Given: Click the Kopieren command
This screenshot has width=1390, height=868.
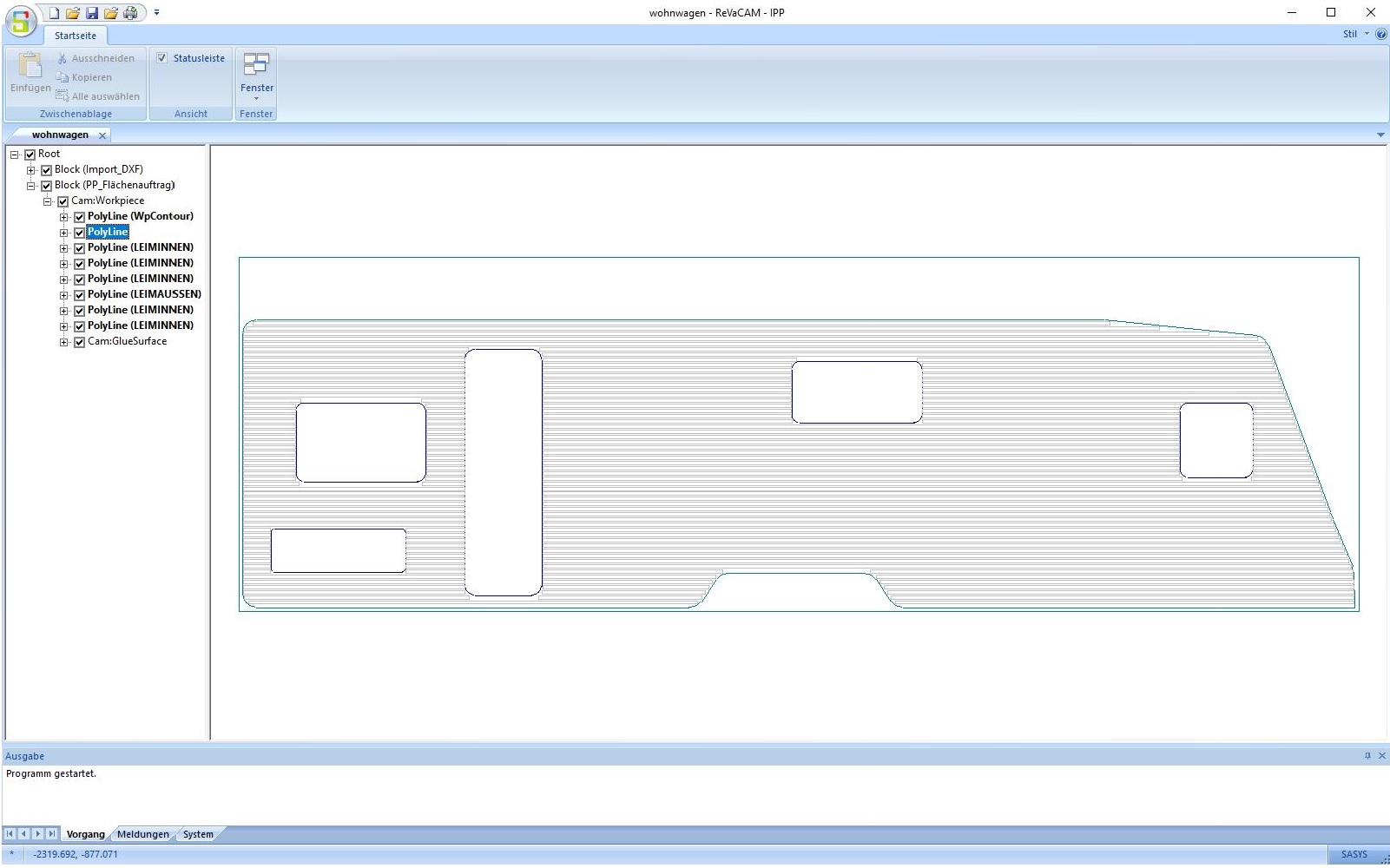Looking at the screenshot, I should (84, 77).
